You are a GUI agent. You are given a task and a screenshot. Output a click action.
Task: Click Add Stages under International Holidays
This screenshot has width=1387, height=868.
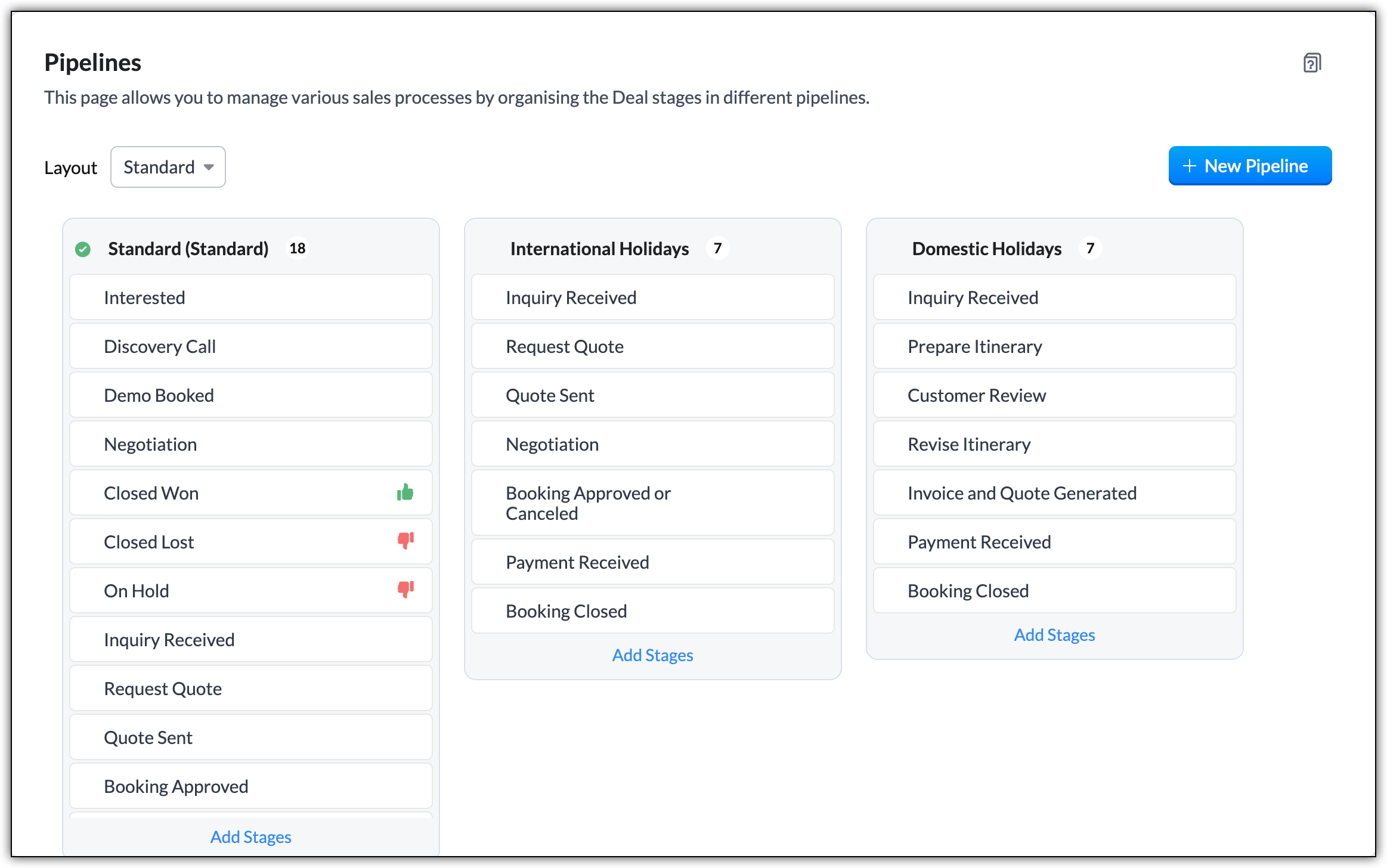652,655
